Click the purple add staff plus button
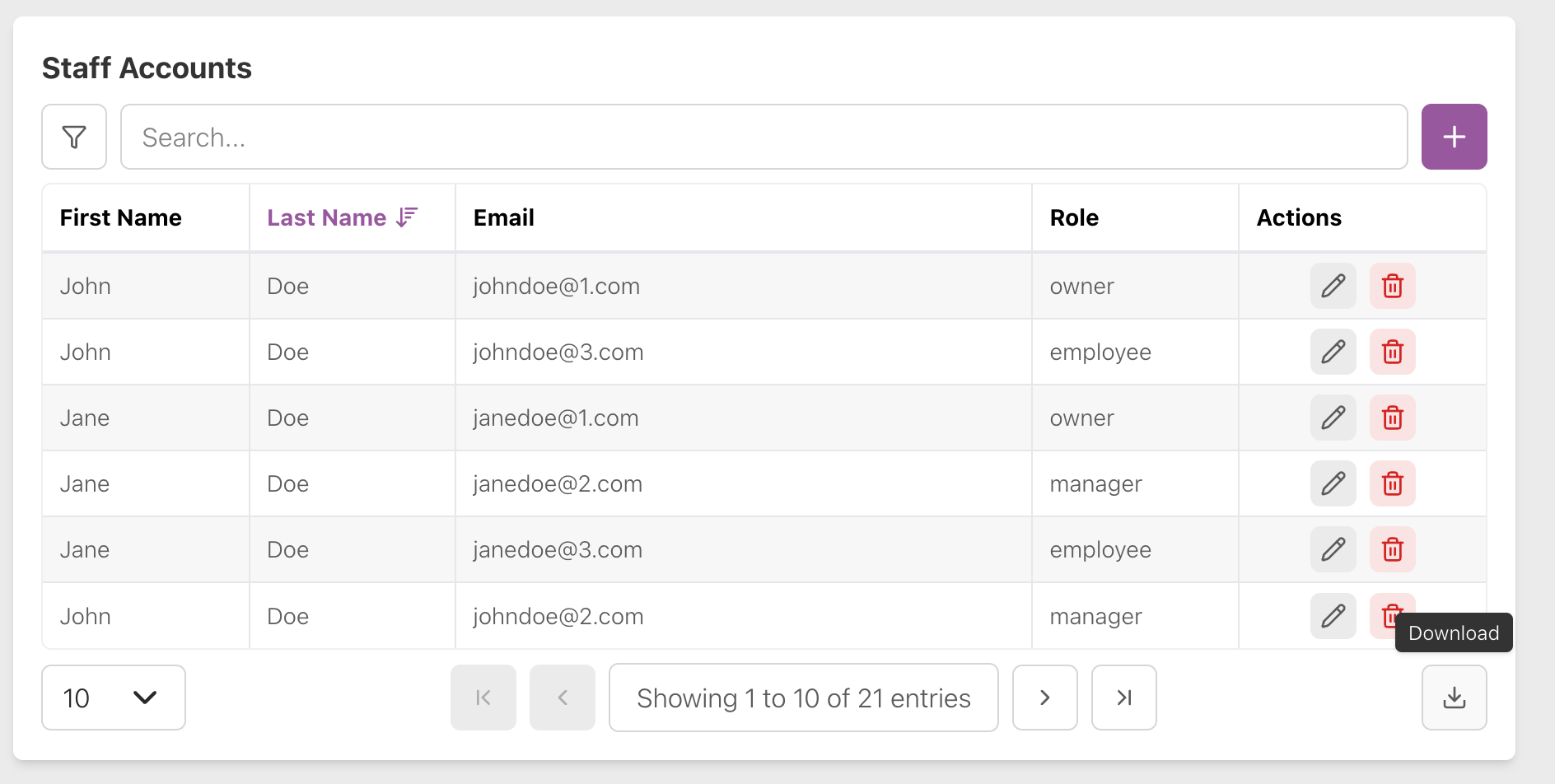1555x784 pixels. (1454, 137)
